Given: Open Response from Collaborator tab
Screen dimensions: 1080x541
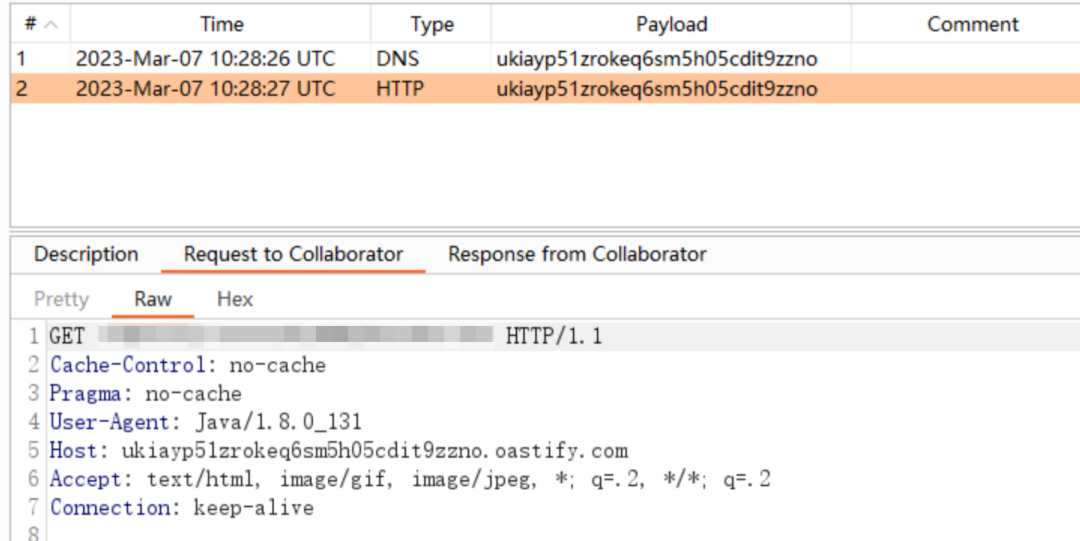Looking at the screenshot, I should point(577,254).
